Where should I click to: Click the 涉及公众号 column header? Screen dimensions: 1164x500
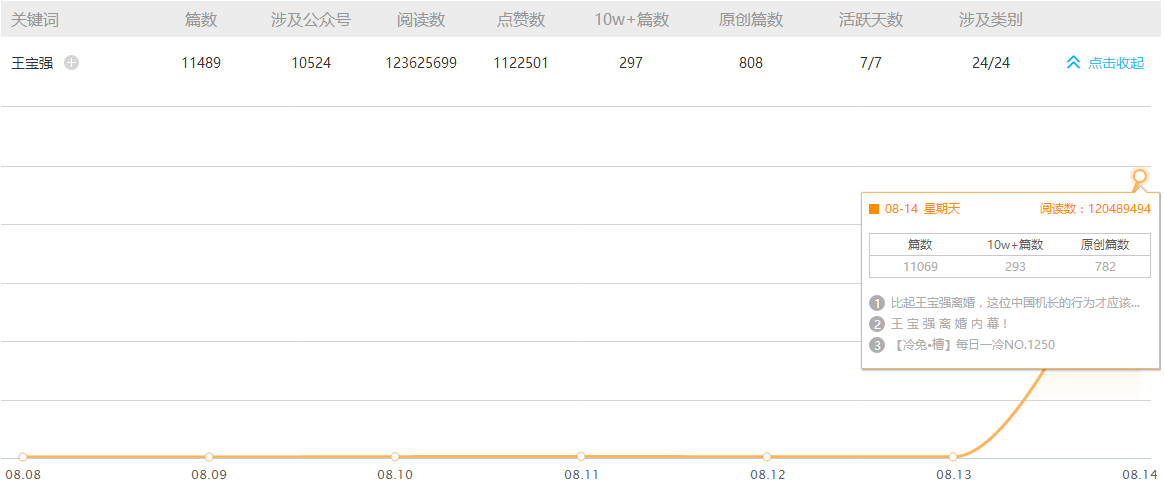pyautogui.click(x=311, y=20)
